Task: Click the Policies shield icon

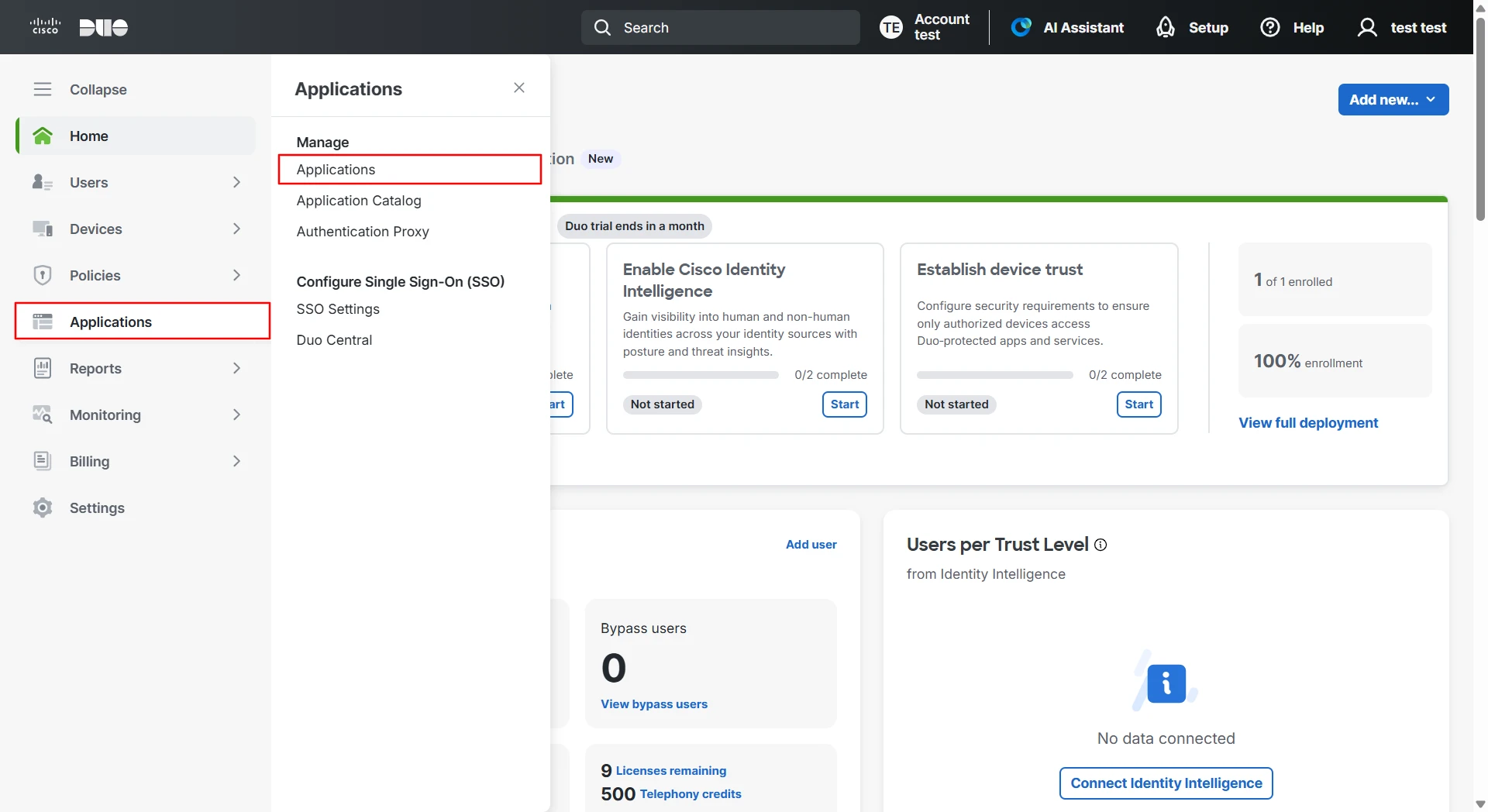Action: 43,275
